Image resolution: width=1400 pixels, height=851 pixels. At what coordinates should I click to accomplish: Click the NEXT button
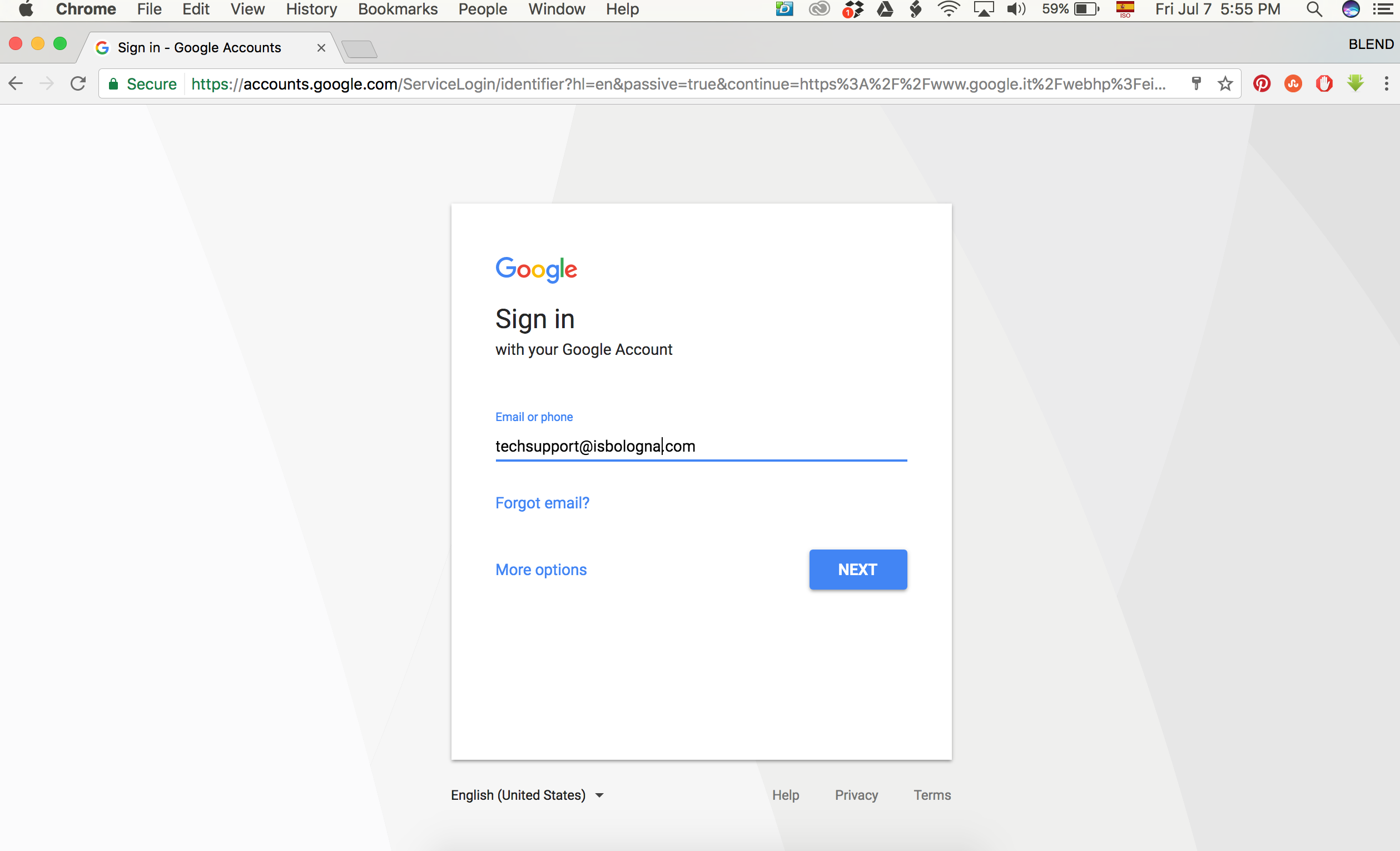pos(858,569)
